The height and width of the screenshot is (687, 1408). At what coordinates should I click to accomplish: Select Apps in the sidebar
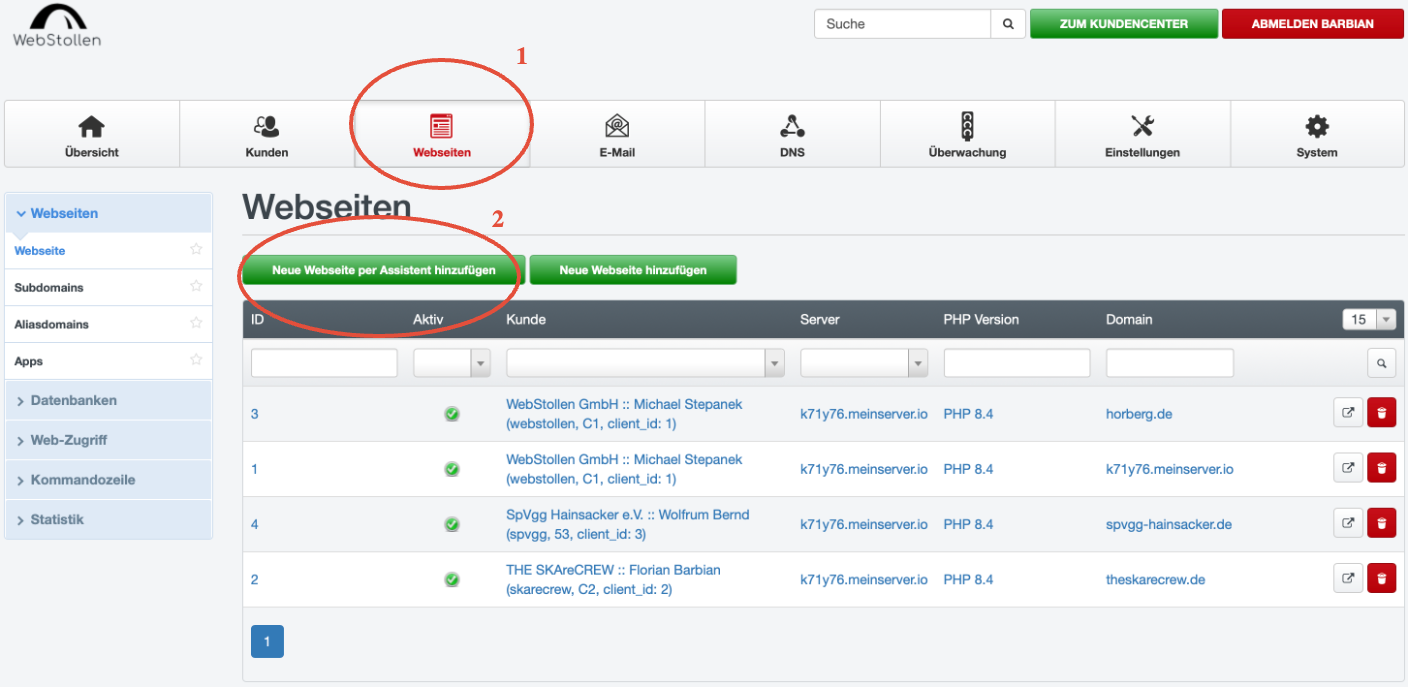[29, 361]
